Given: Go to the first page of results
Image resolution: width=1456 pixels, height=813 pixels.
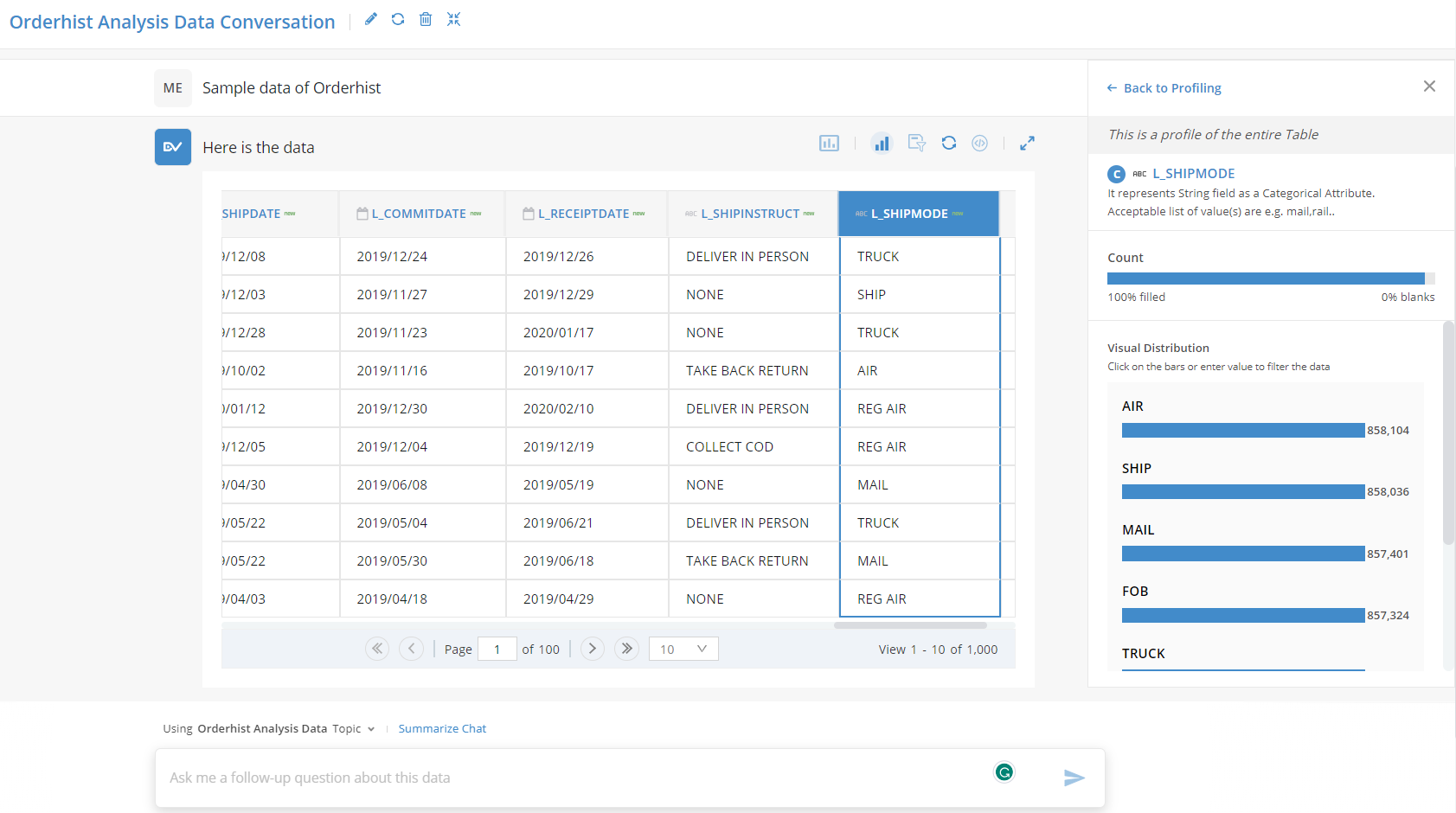Looking at the screenshot, I should [377, 649].
